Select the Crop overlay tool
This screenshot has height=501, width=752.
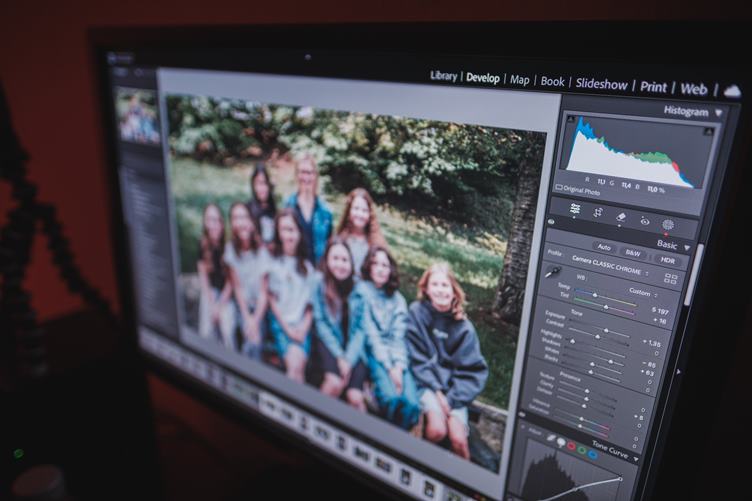coord(598,213)
